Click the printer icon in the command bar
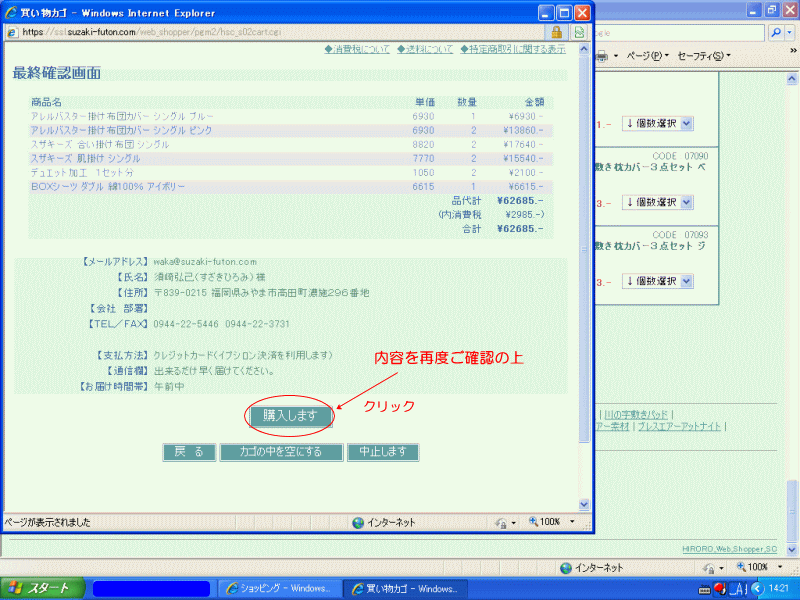800x600 pixels. pos(601,55)
